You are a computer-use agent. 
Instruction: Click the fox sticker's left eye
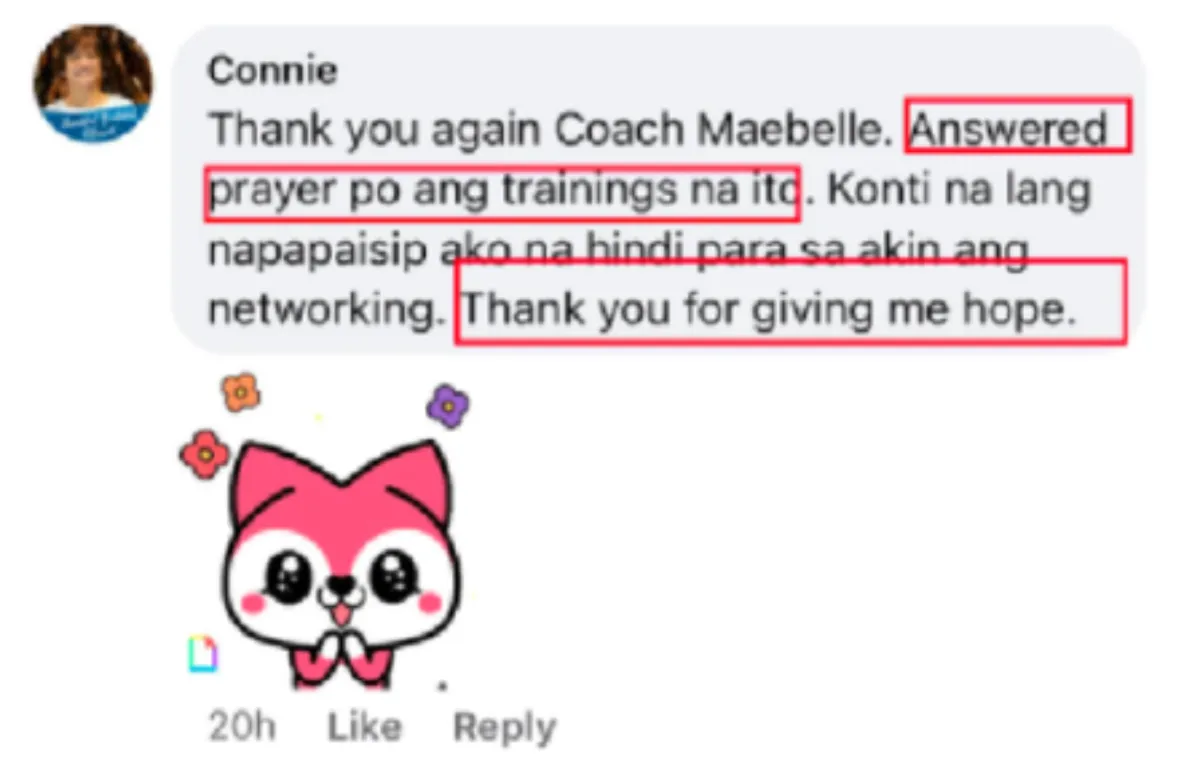(x=289, y=576)
